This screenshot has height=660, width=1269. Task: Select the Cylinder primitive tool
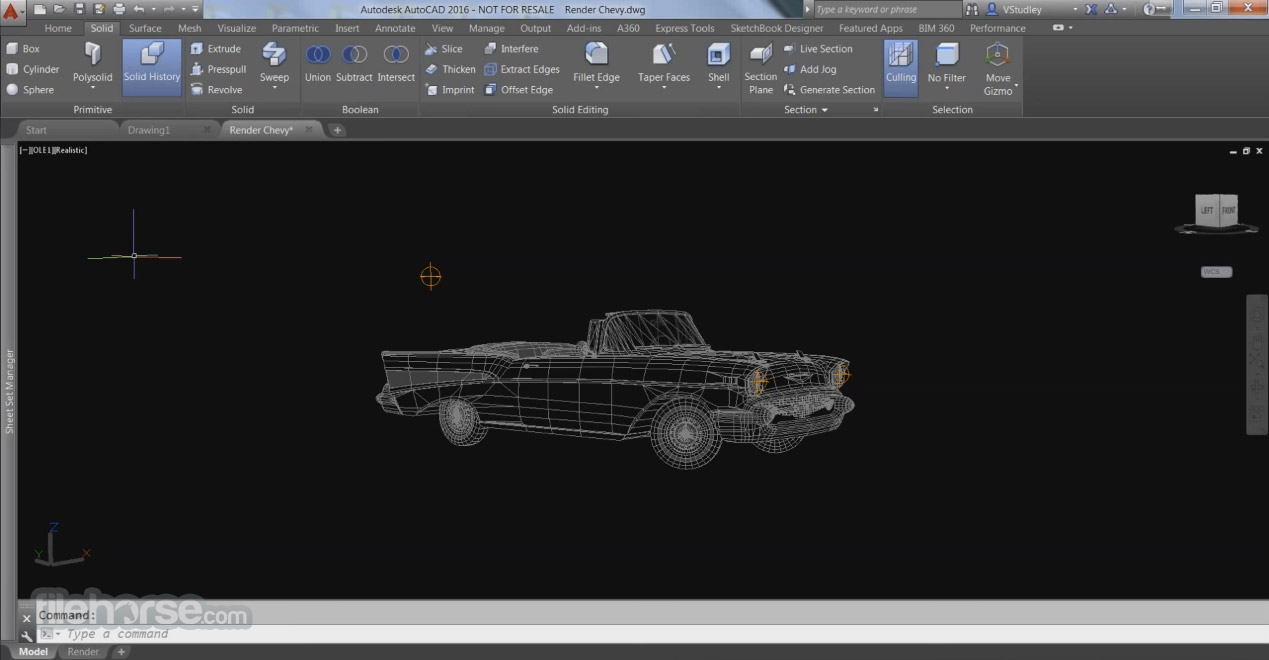tap(33, 69)
